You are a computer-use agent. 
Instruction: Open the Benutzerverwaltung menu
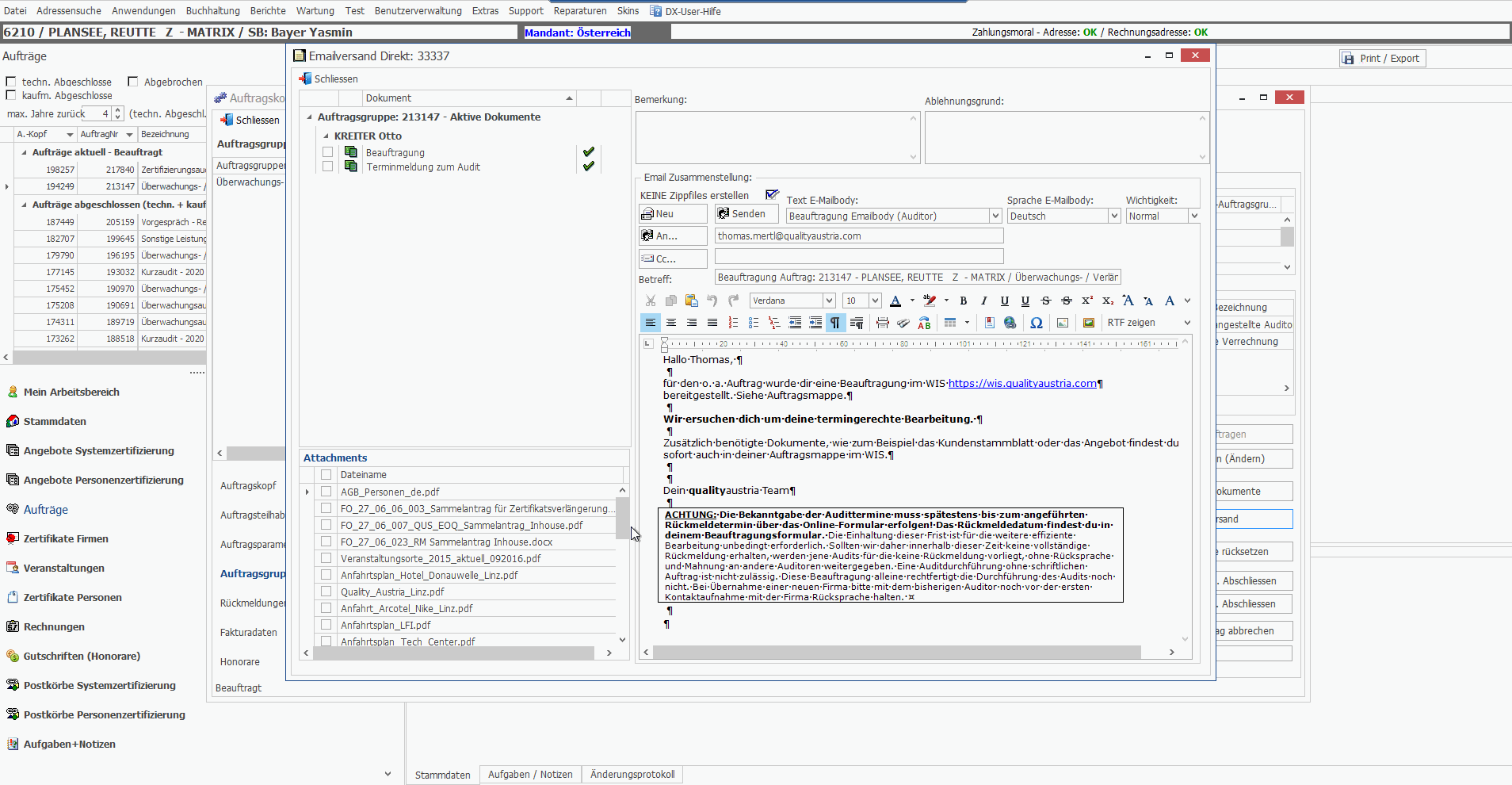418,10
